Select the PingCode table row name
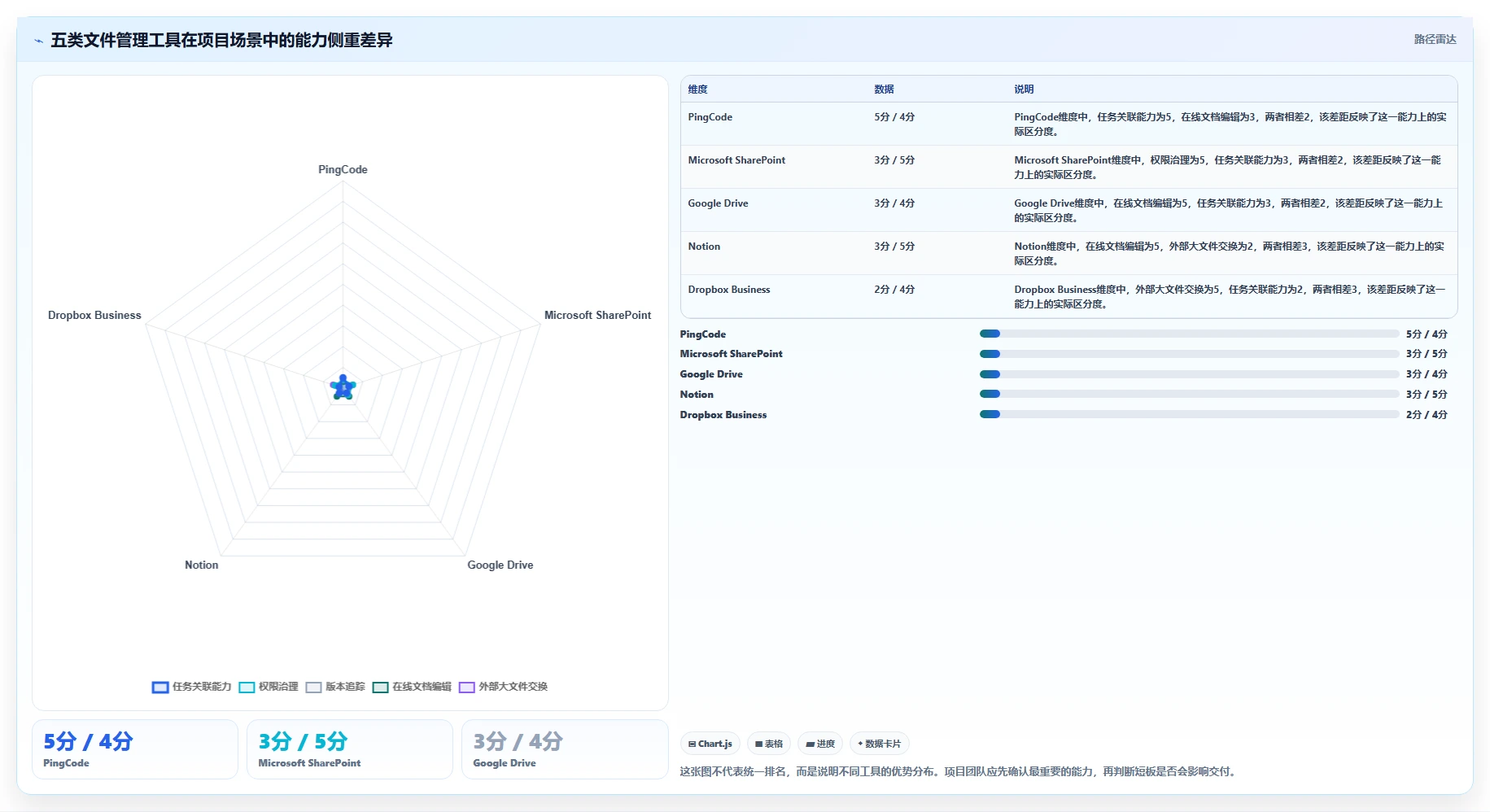 pos(710,117)
